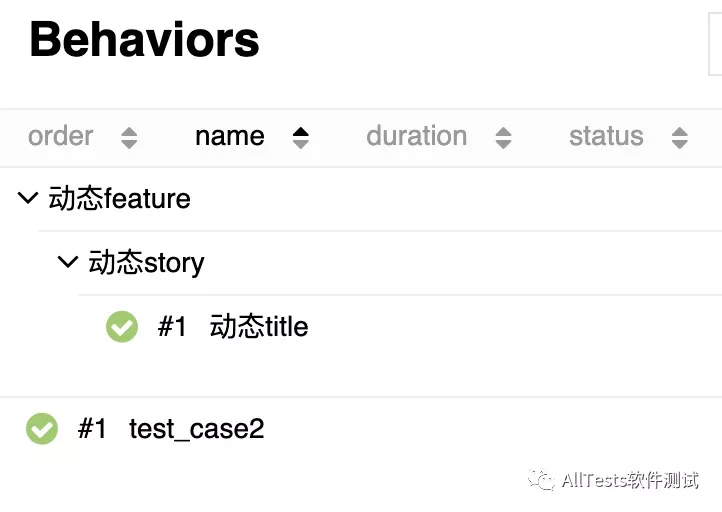Open the 动态title test case

(259, 327)
